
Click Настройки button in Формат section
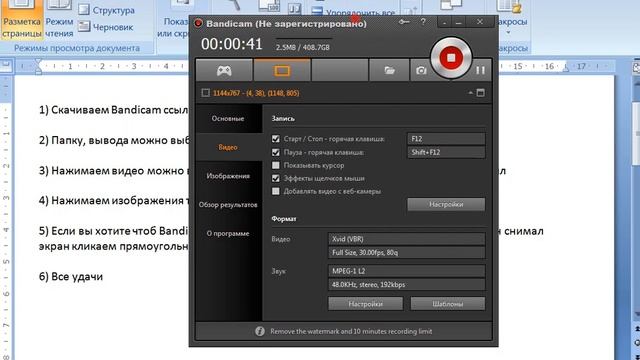tap(365, 304)
